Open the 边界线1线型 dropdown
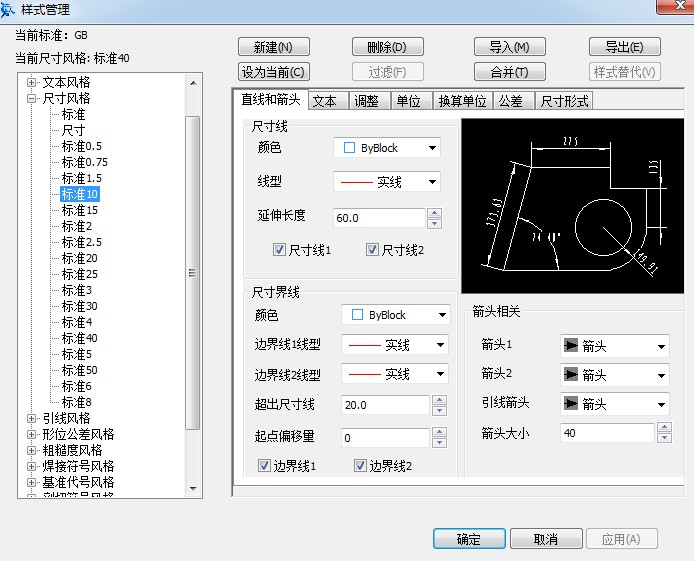 (x=395, y=345)
